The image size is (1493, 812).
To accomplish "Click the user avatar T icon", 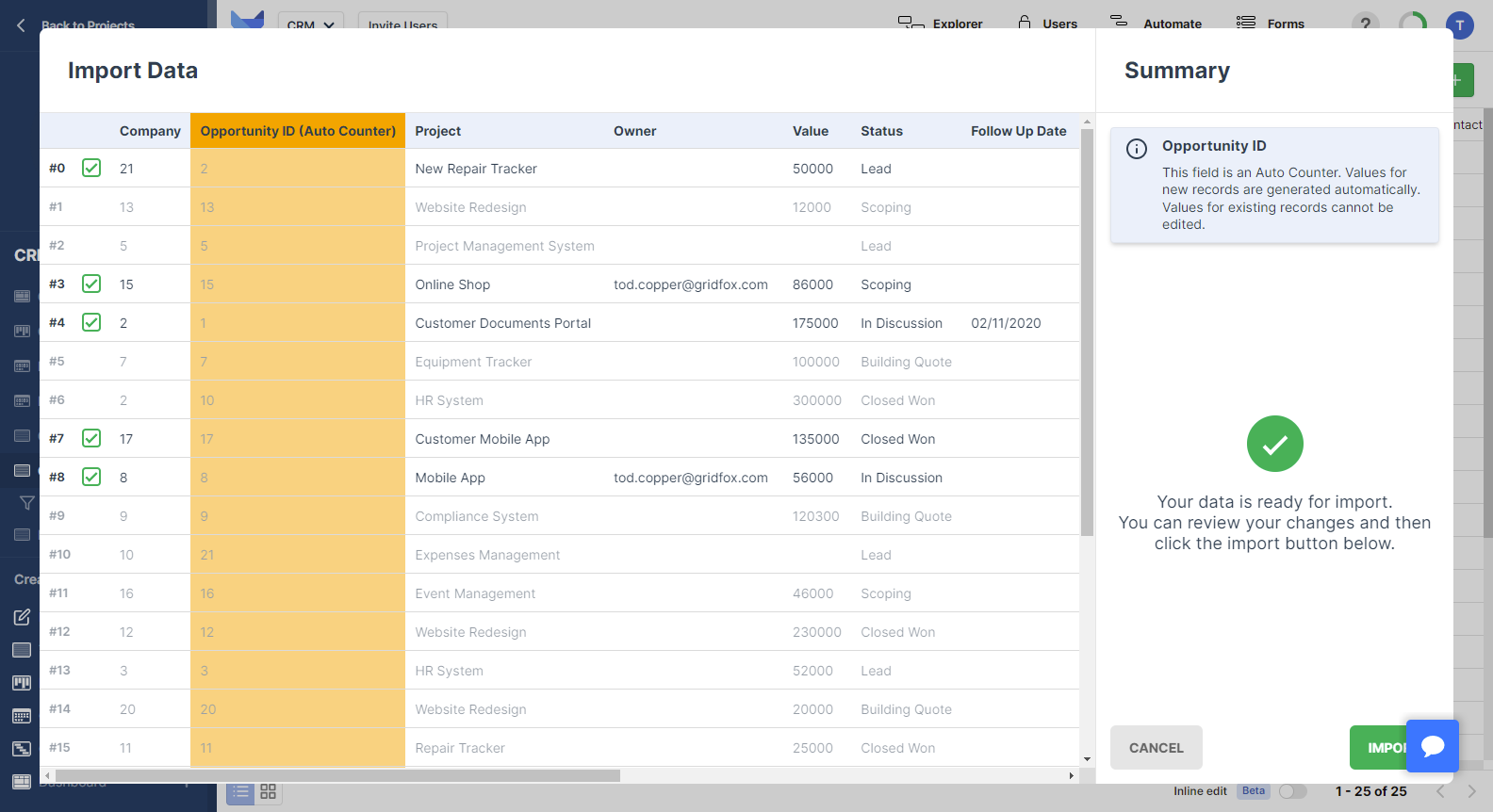I will (x=1459, y=25).
